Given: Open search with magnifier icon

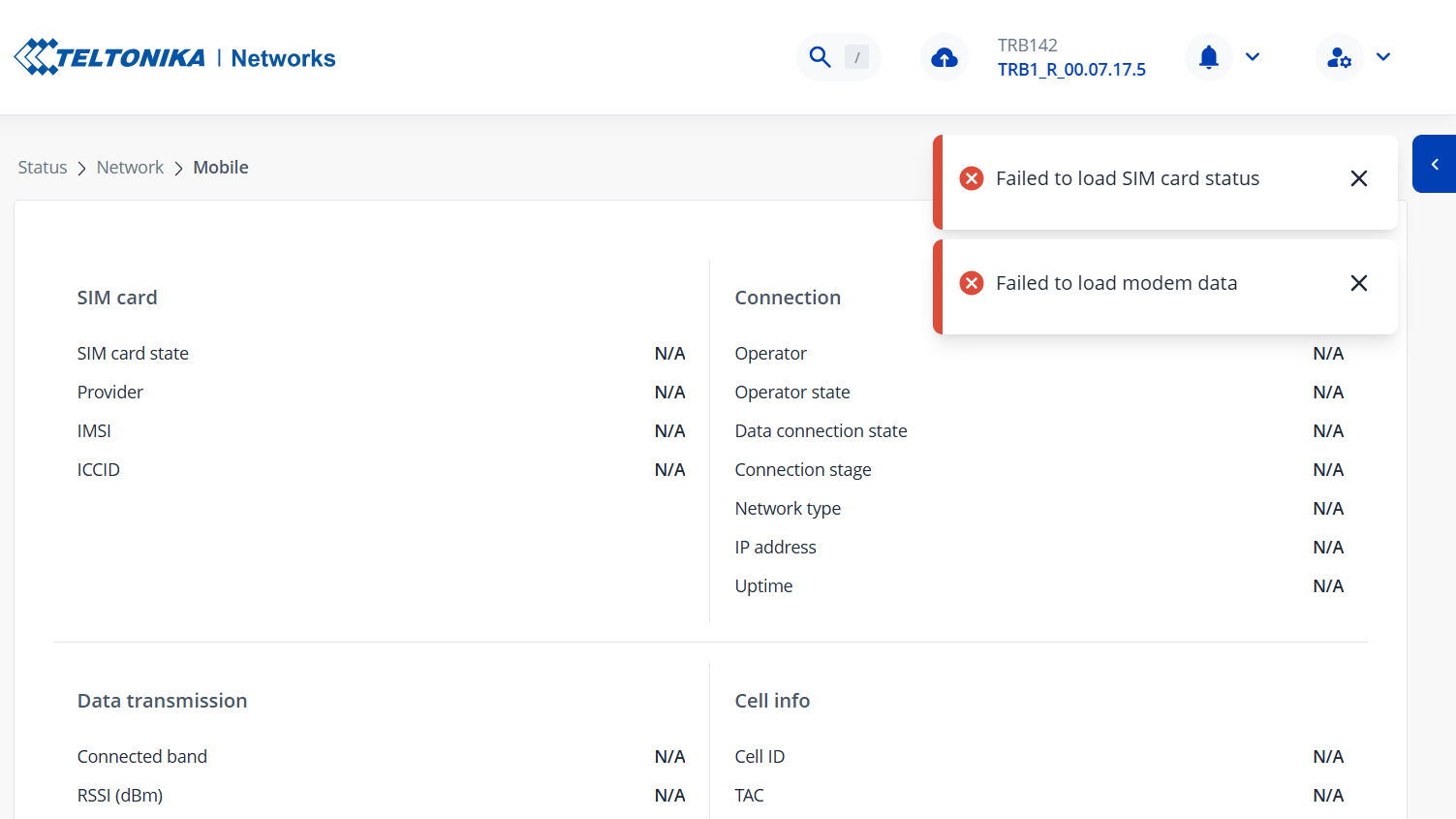Looking at the screenshot, I should click(820, 57).
